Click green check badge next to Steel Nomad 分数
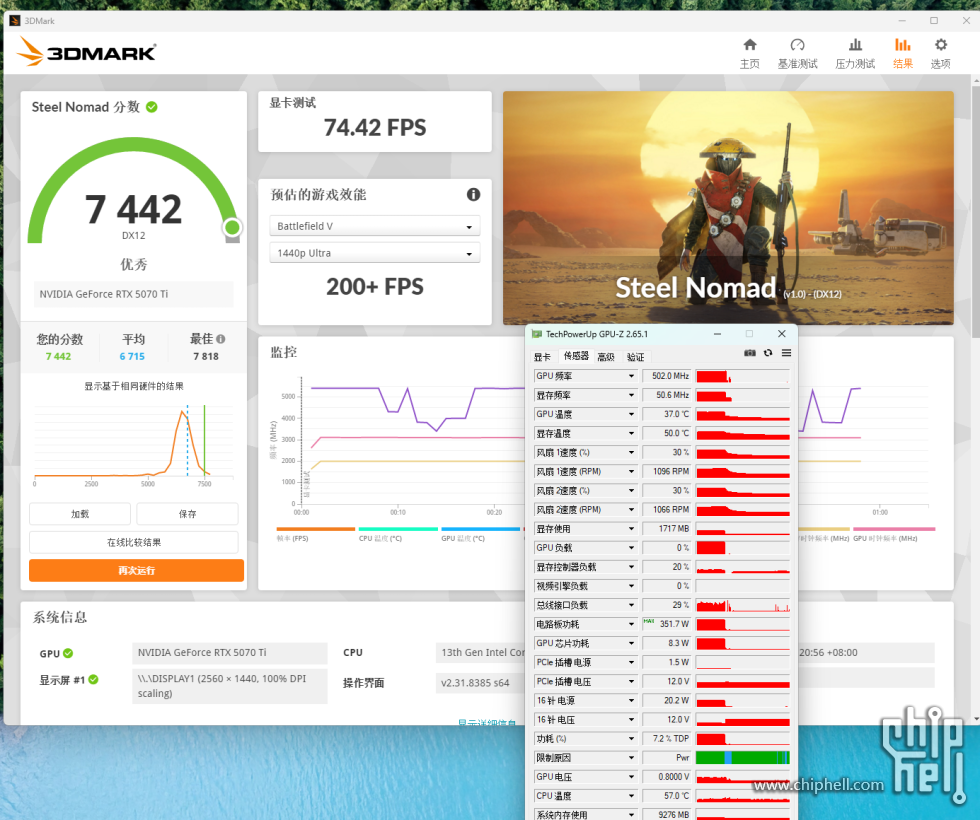Viewport: 980px width, 820px height. coord(152,107)
